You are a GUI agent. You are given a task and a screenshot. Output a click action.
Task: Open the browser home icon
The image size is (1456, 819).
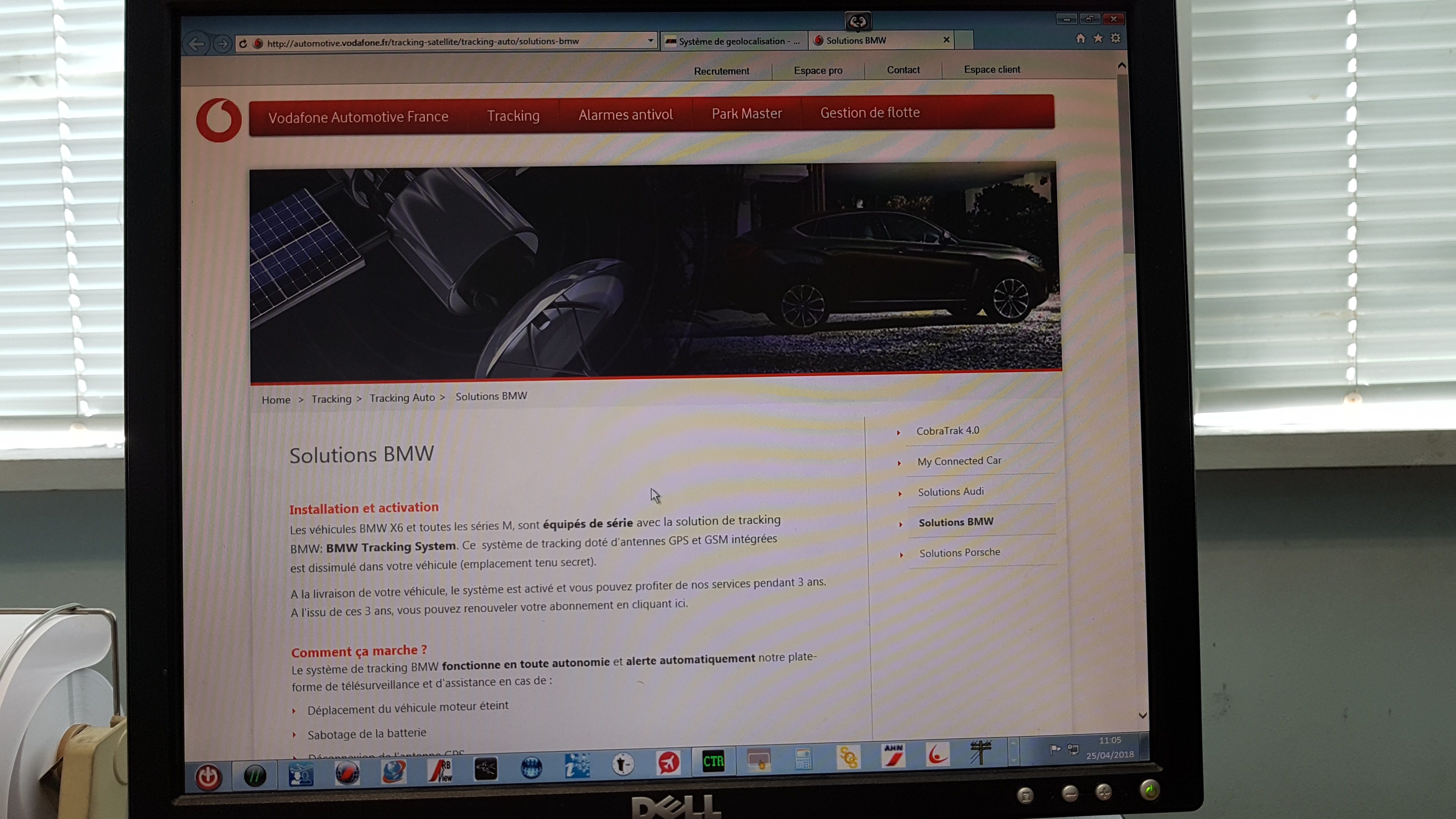coord(1080,38)
